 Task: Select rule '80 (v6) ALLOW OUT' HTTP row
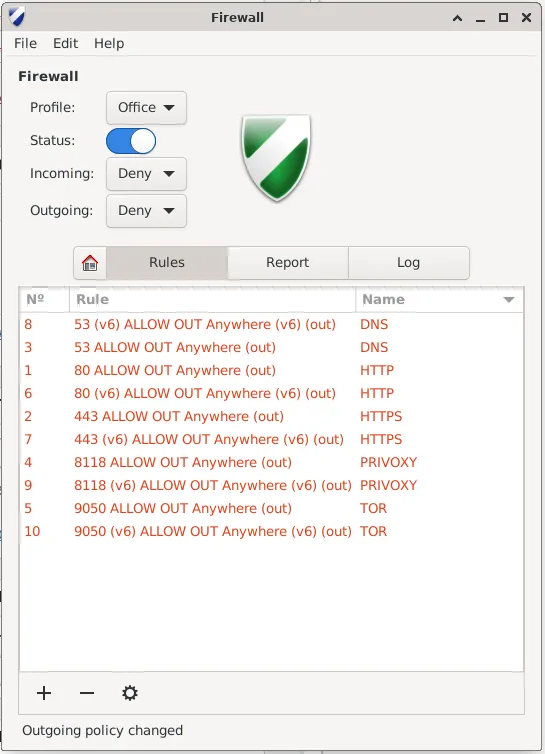point(271,394)
